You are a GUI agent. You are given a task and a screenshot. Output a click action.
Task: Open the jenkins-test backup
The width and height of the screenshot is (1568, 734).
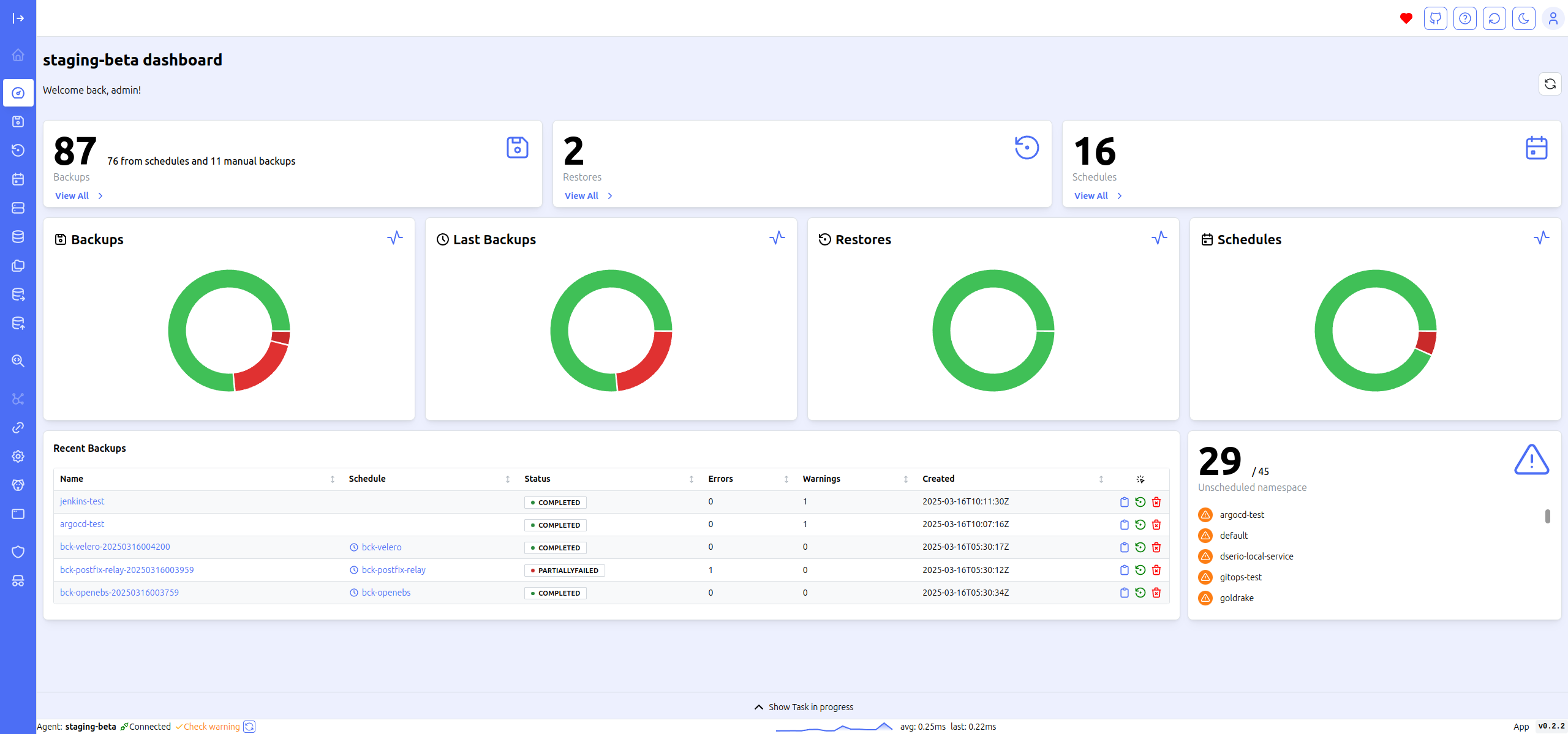point(82,501)
